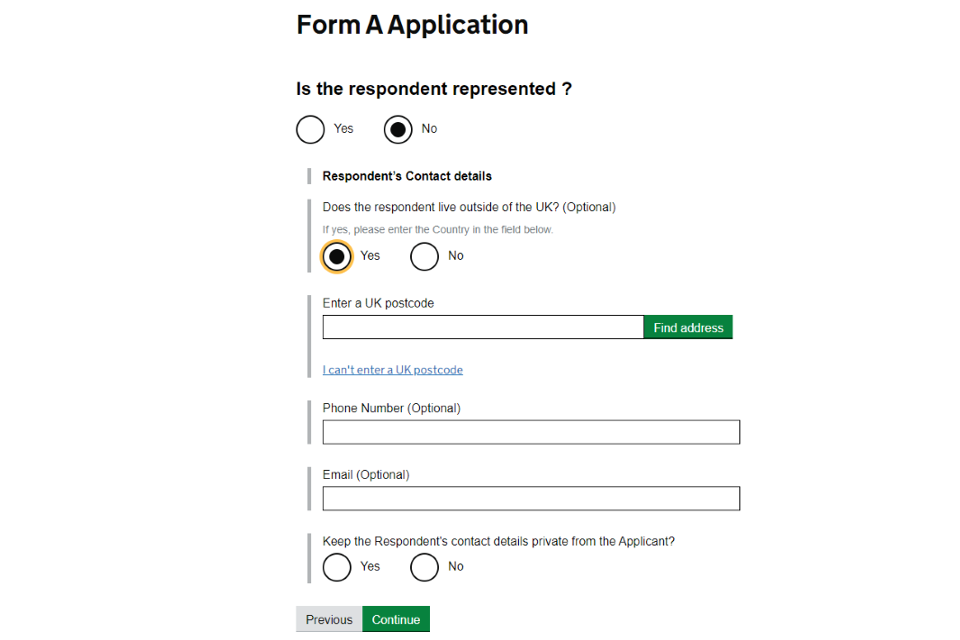Image resolution: width=960 pixels, height=640 pixels.
Task: Select Yes to keep contact details private
Action: pos(337,567)
